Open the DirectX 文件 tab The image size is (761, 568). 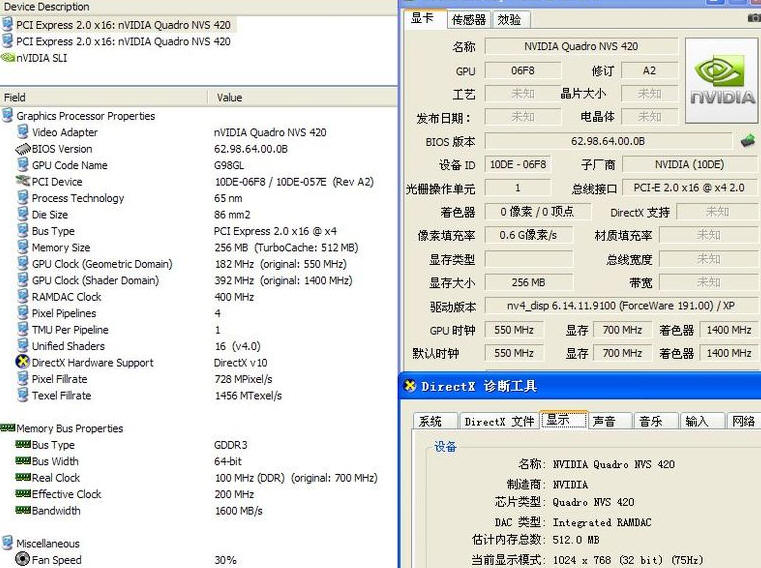tap(499, 421)
